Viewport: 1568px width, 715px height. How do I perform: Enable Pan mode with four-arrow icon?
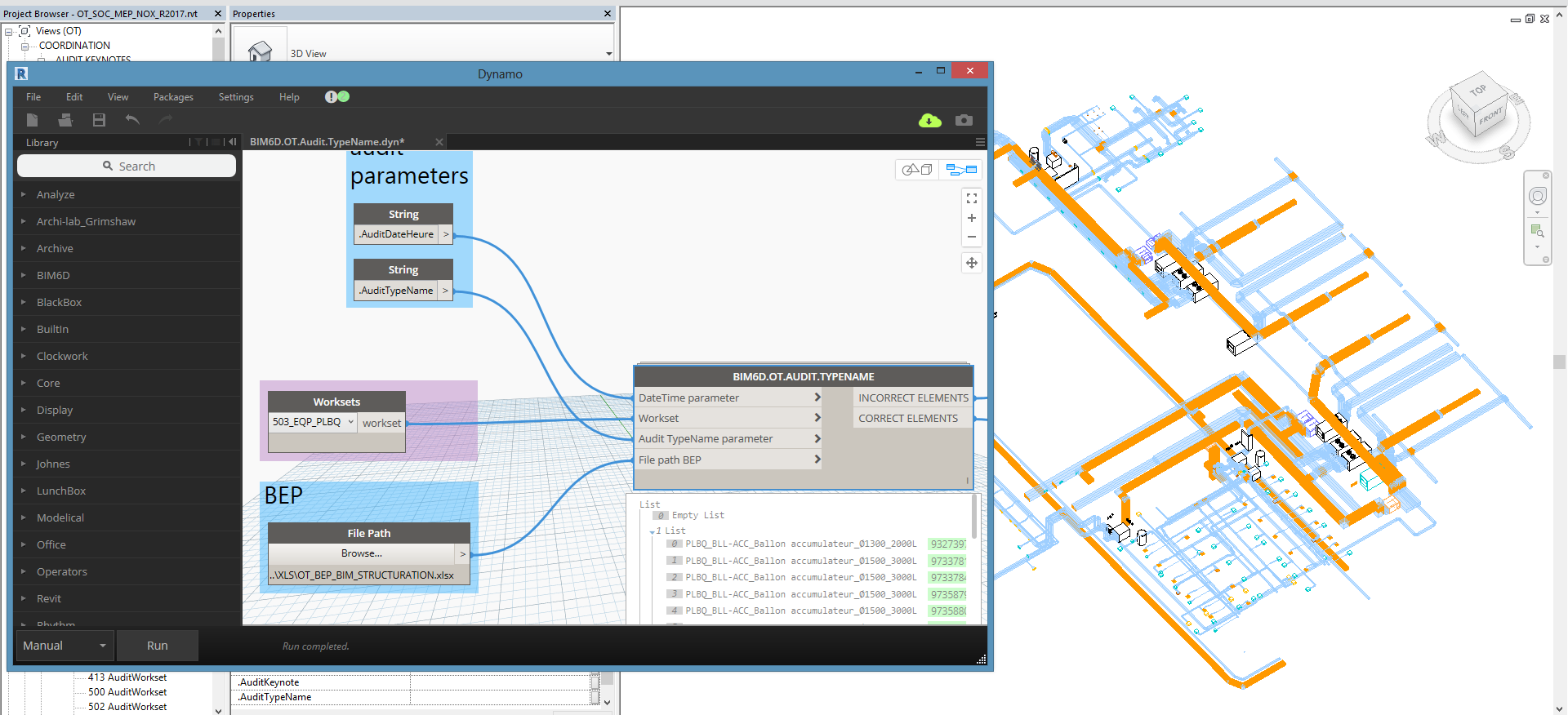971,263
